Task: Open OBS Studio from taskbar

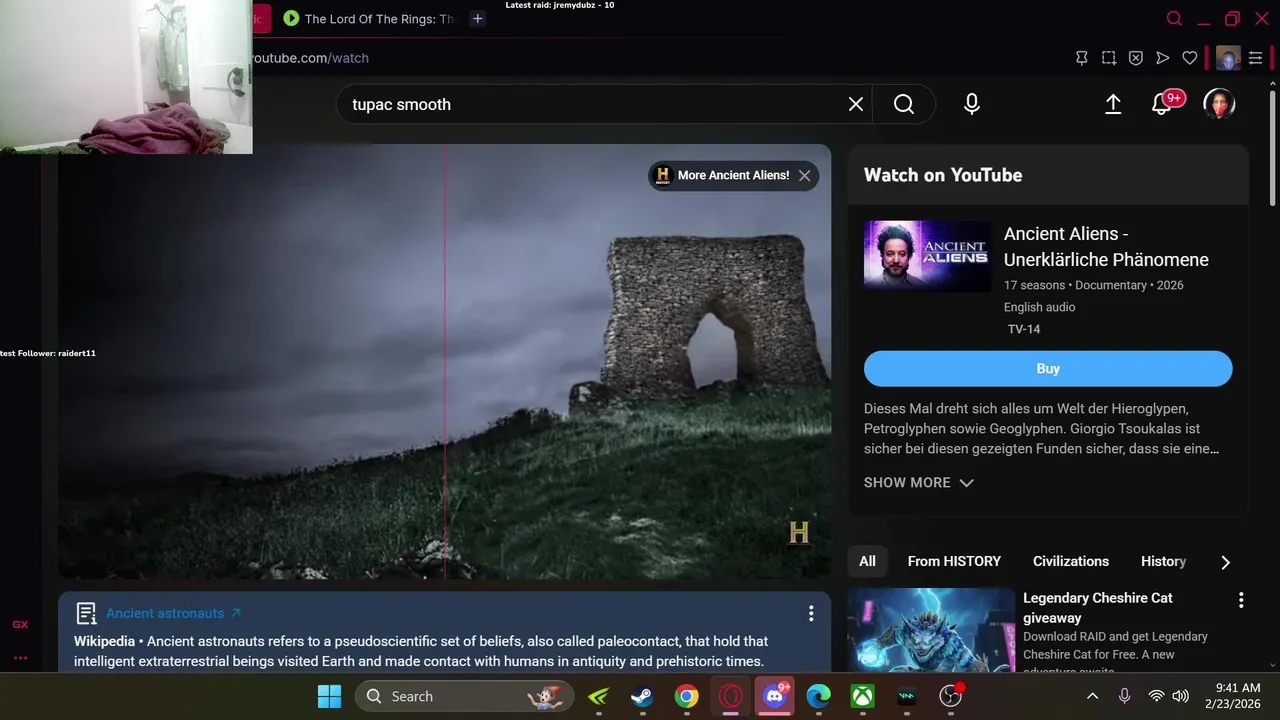Action: point(951,696)
